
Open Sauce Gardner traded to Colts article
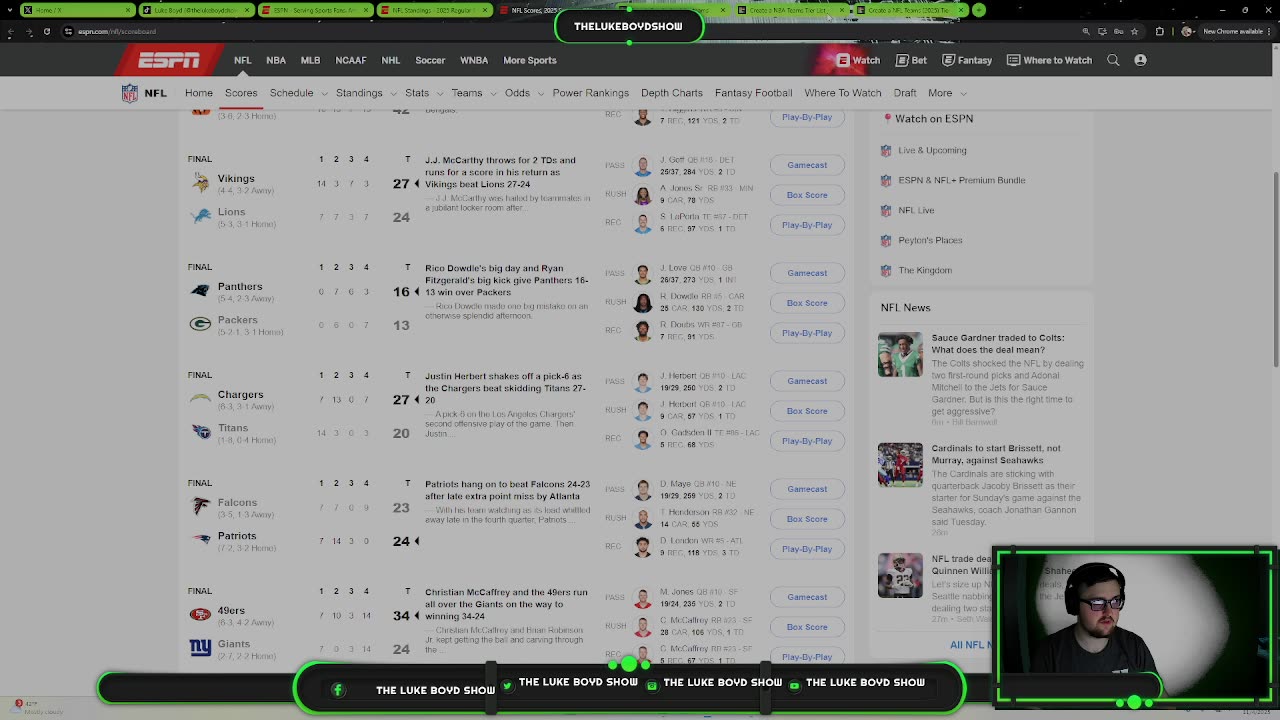tap(998, 344)
